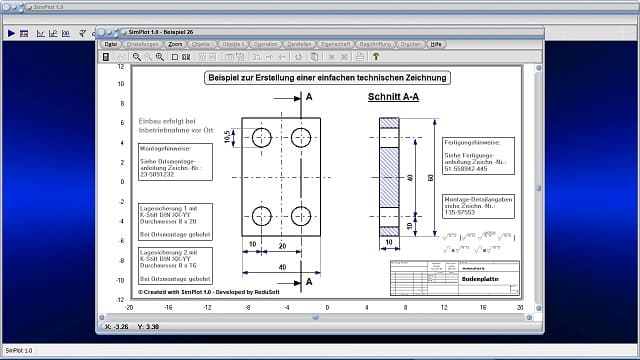The width and height of the screenshot is (640, 360).
Task: Open the table icon beside the play arrow
Action: coord(24,33)
